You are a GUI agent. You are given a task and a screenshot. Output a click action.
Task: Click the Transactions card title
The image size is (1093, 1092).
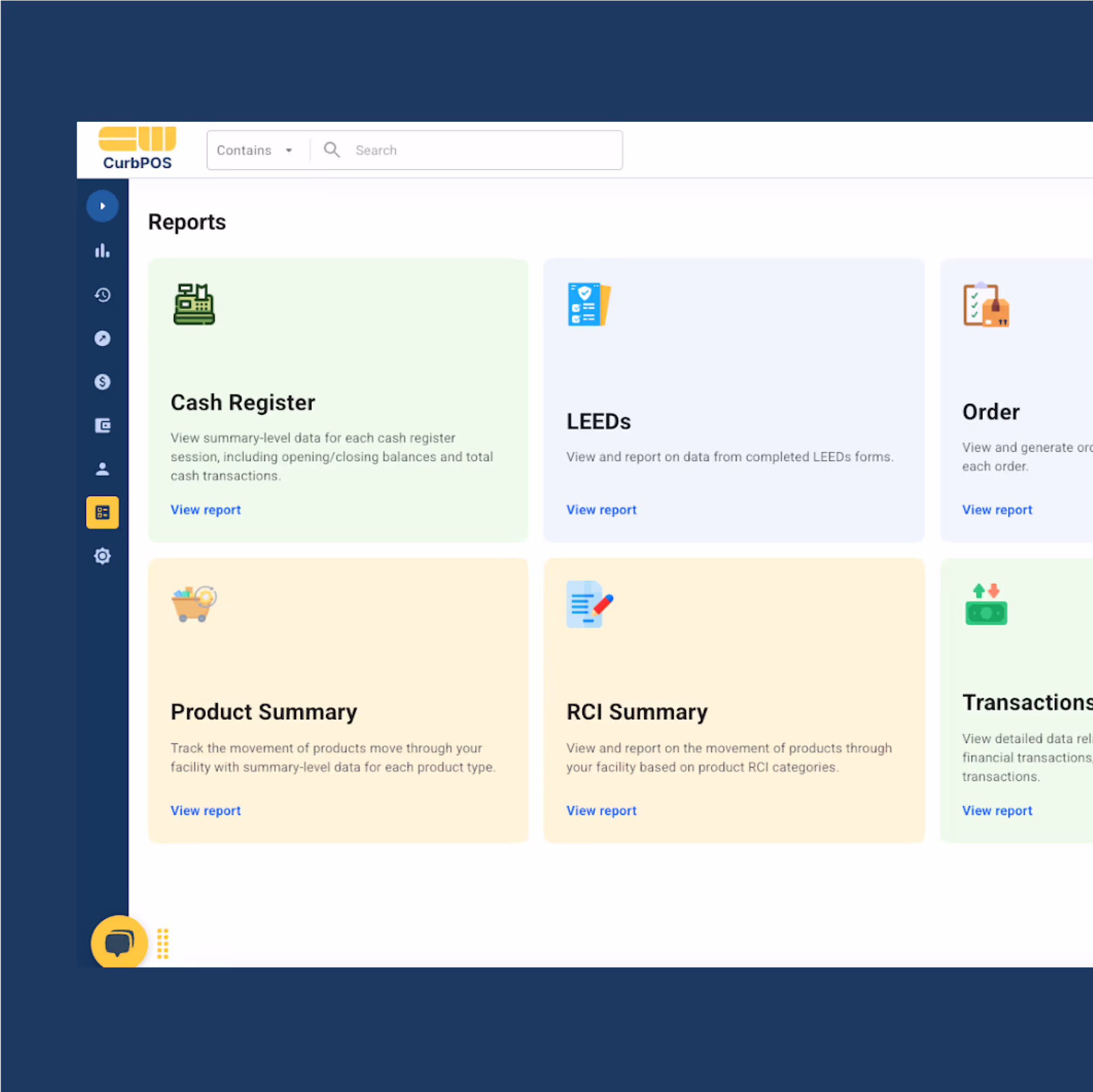(1027, 702)
